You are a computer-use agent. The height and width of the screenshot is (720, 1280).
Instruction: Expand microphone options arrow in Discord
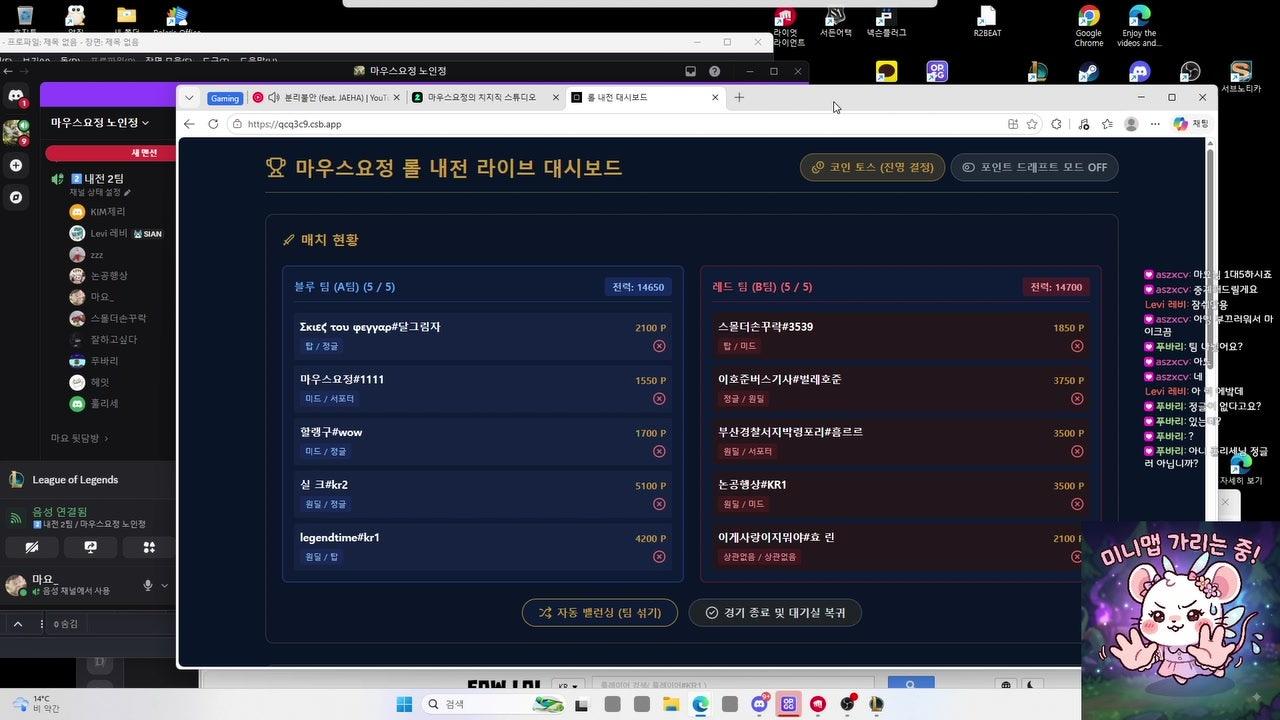point(165,585)
